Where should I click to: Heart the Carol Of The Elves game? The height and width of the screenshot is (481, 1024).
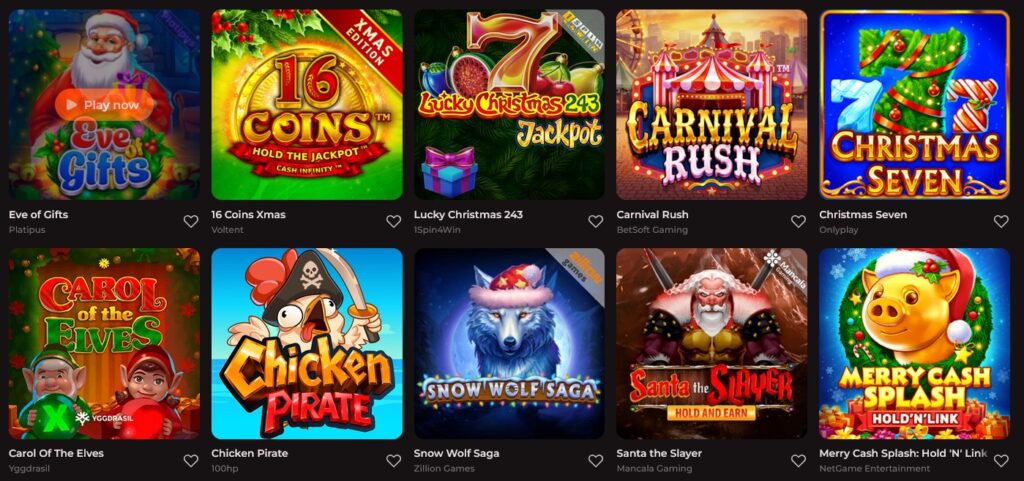click(x=191, y=461)
